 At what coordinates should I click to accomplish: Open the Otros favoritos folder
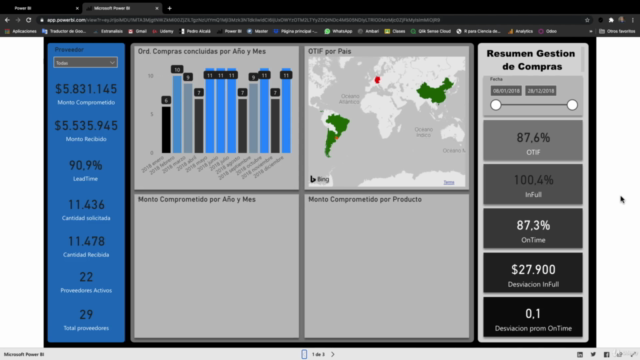tap(617, 31)
